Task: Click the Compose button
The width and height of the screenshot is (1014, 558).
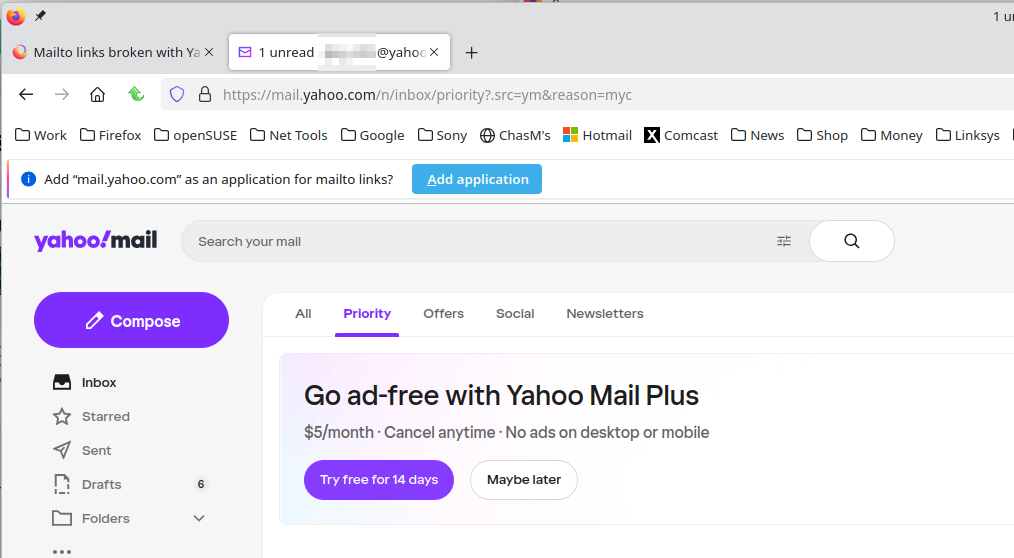Action: coord(131,320)
